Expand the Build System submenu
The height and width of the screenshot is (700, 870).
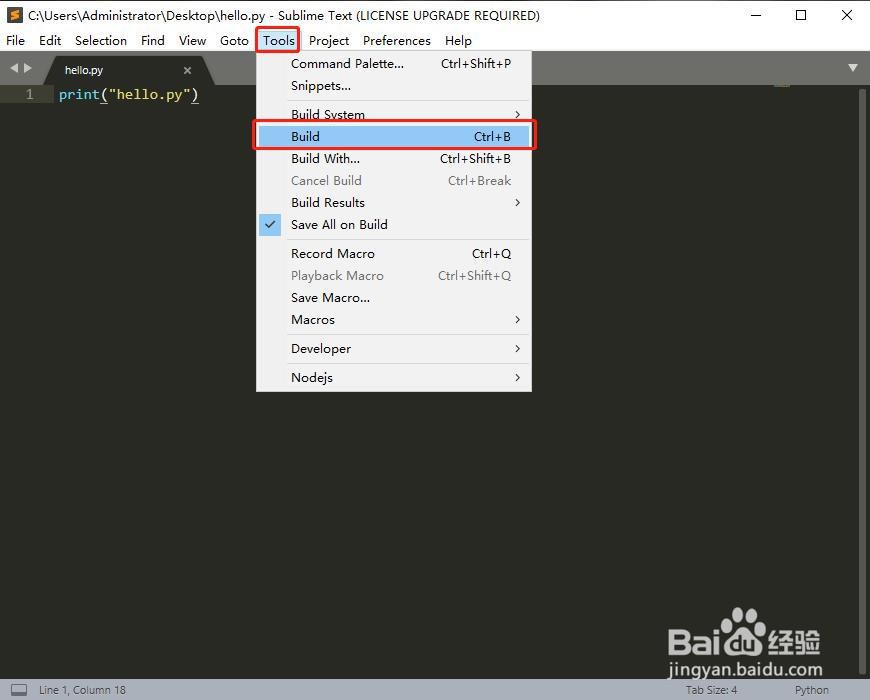click(394, 114)
